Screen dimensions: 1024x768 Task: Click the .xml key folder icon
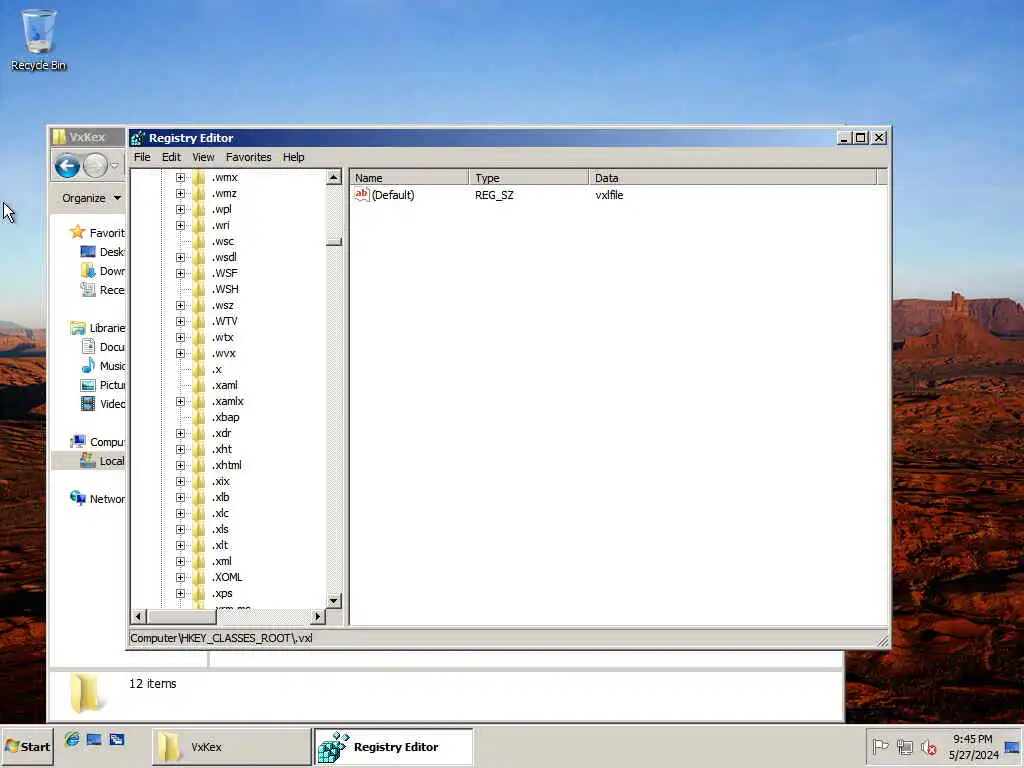[x=199, y=562]
